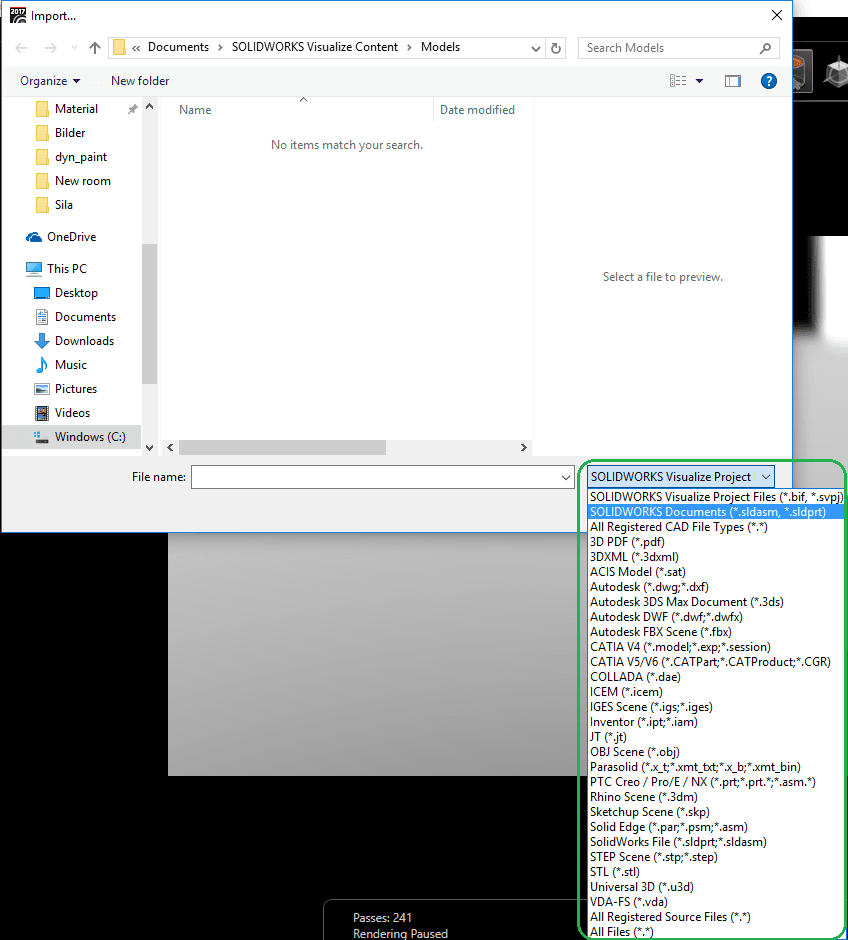
Task: Open the Organize dropdown menu
Action: [x=50, y=81]
